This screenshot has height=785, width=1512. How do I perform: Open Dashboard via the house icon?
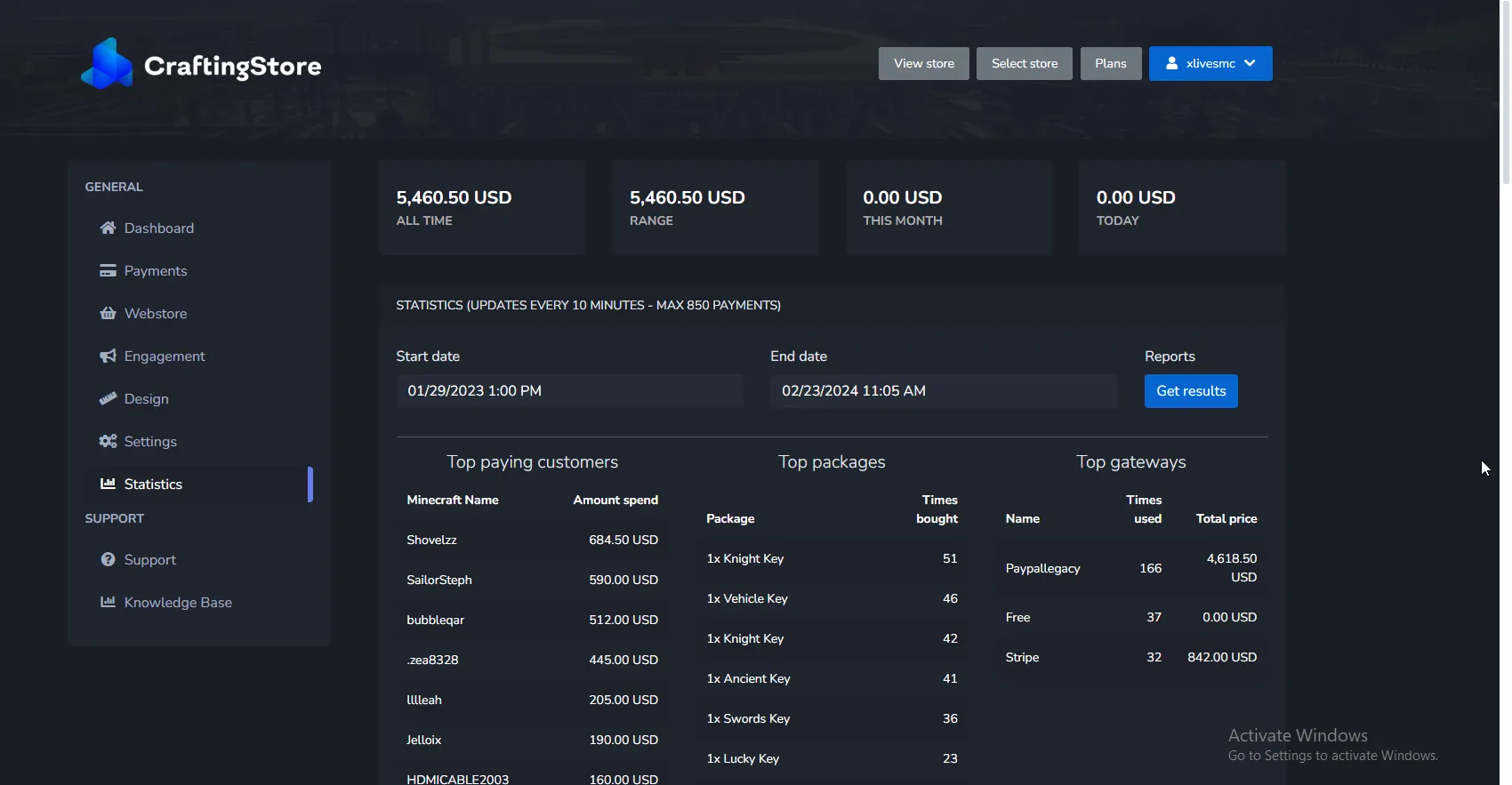[x=108, y=228]
